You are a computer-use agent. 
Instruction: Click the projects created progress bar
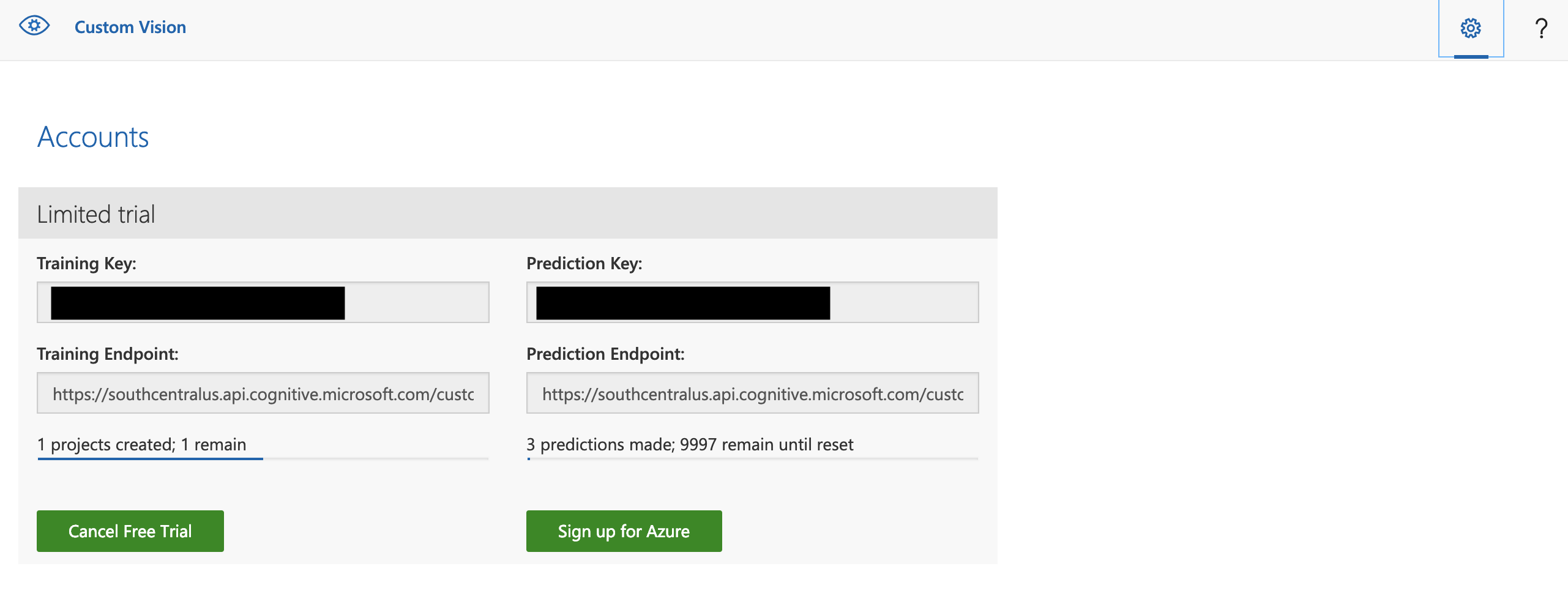click(x=263, y=458)
